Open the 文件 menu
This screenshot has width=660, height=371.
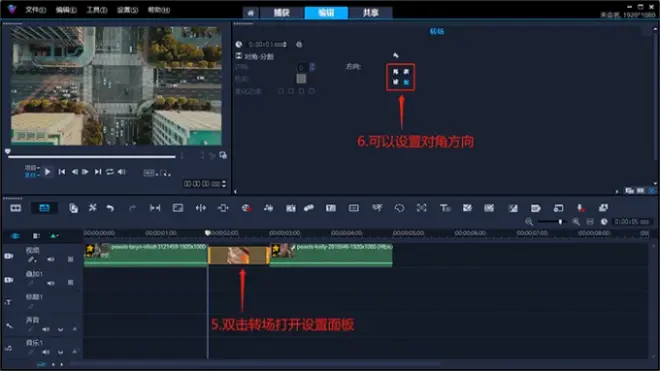click(35, 10)
